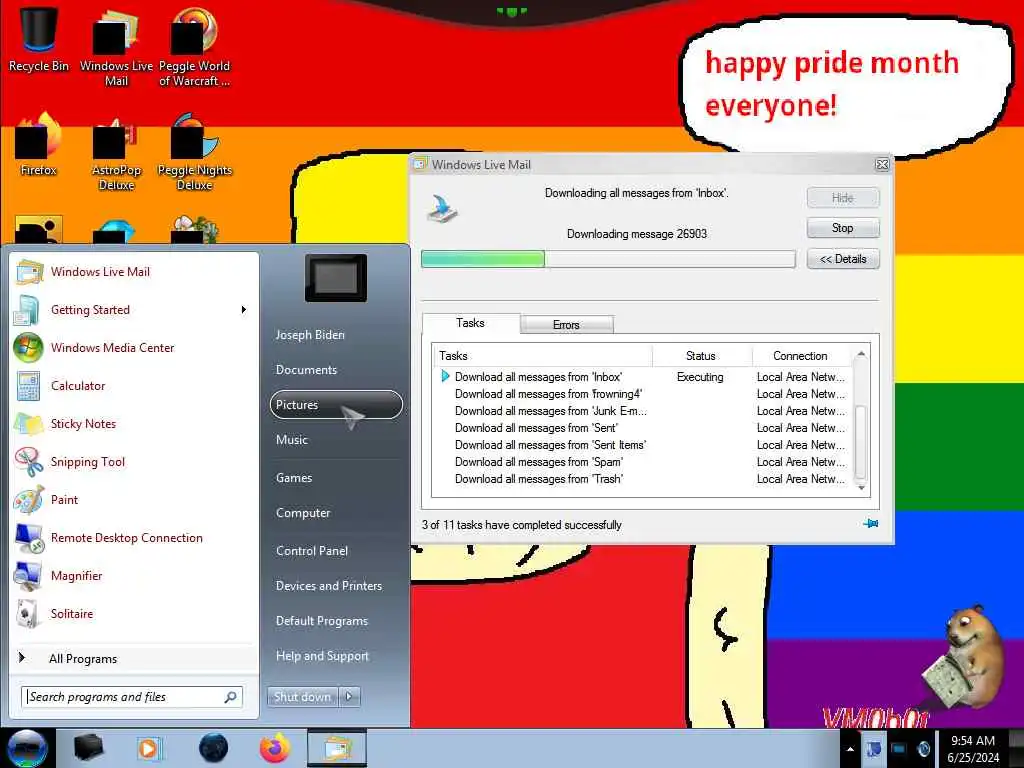Launch Peggle World of Warcraft desktop icon
The image size is (1024, 768).
tap(194, 47)
